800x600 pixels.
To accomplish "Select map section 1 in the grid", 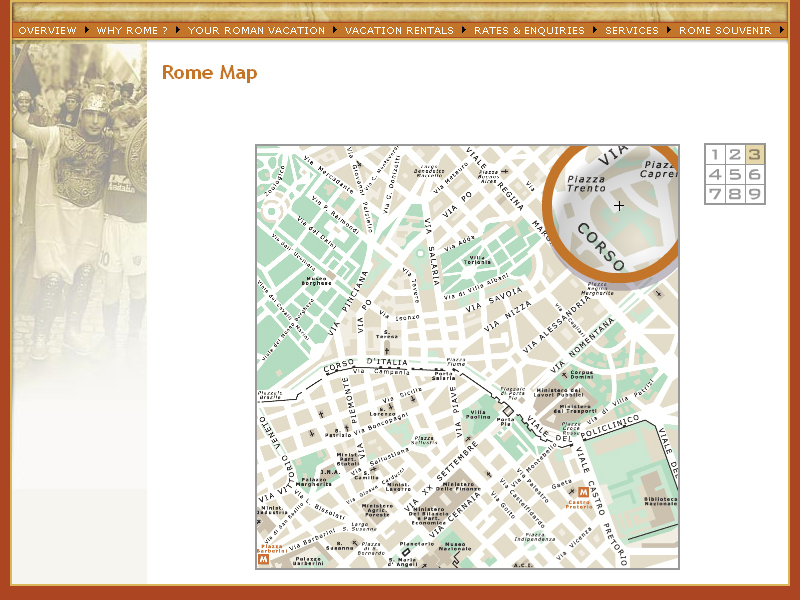I will (x=715, y=154).
